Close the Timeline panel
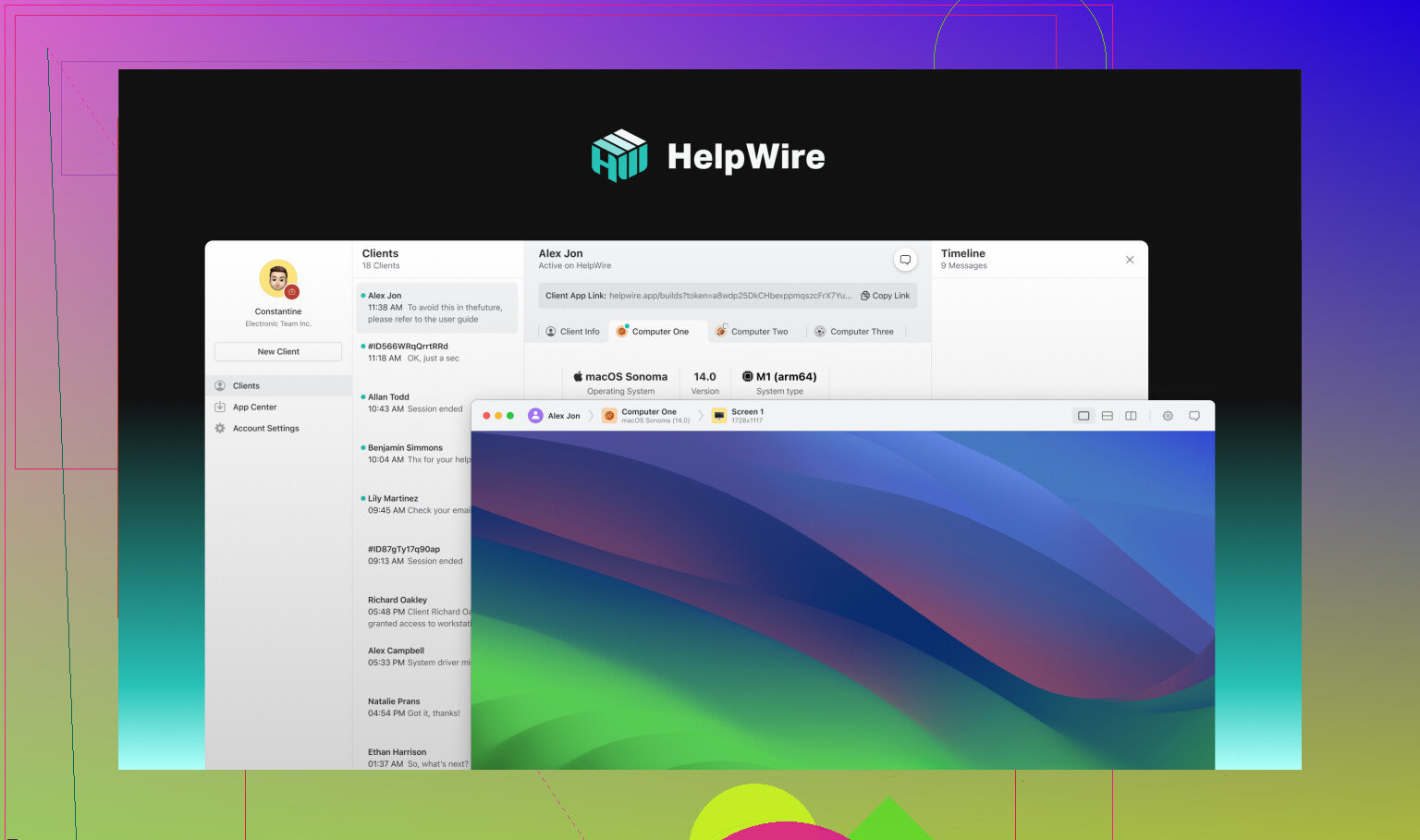 [x=1130, y=260]
